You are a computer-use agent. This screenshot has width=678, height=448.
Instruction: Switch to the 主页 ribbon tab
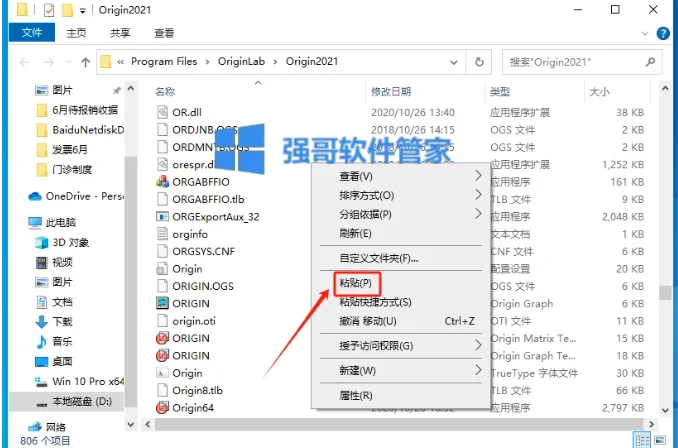pyautogui.click(x=76, y=33)
